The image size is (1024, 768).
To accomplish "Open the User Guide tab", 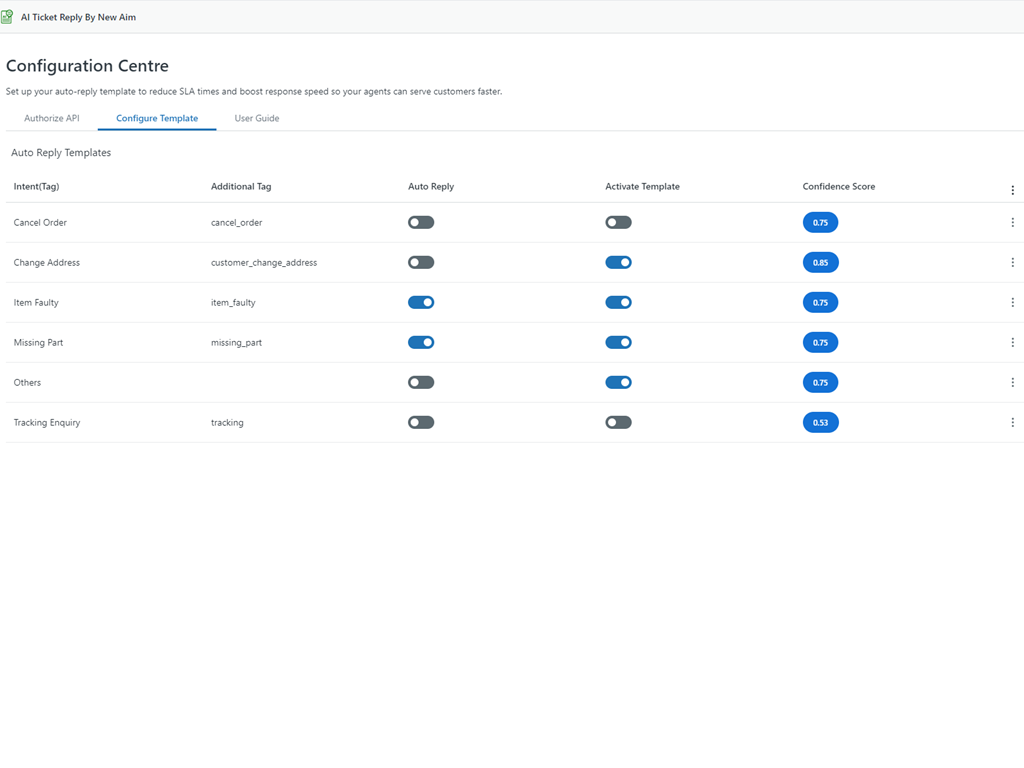I will (x=257, y=119).
